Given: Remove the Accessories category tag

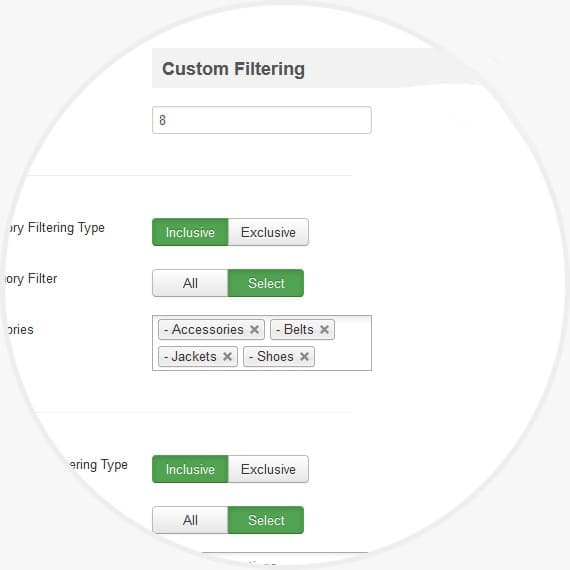Looking at the screenshot, I should click(254, 329).
